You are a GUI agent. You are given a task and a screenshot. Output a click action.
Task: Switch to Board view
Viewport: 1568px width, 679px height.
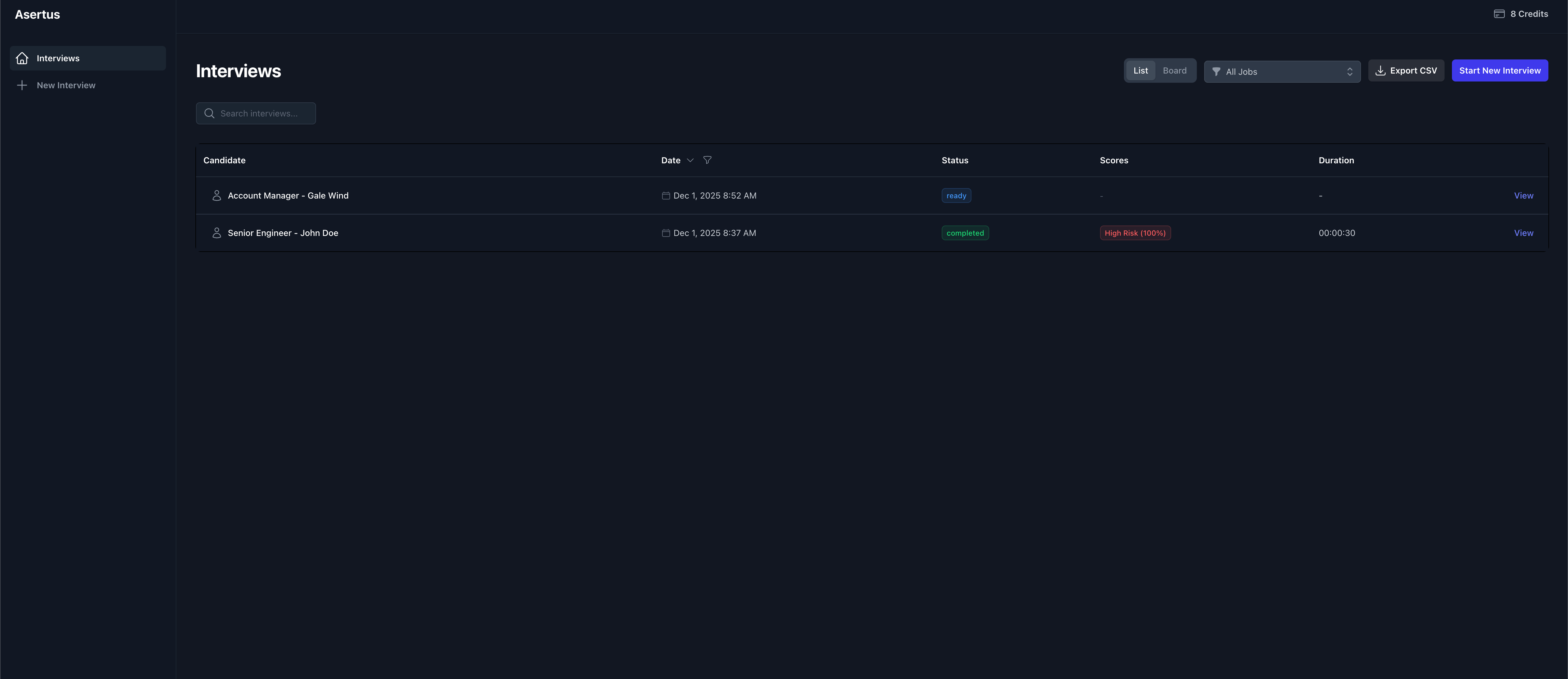1175,70
